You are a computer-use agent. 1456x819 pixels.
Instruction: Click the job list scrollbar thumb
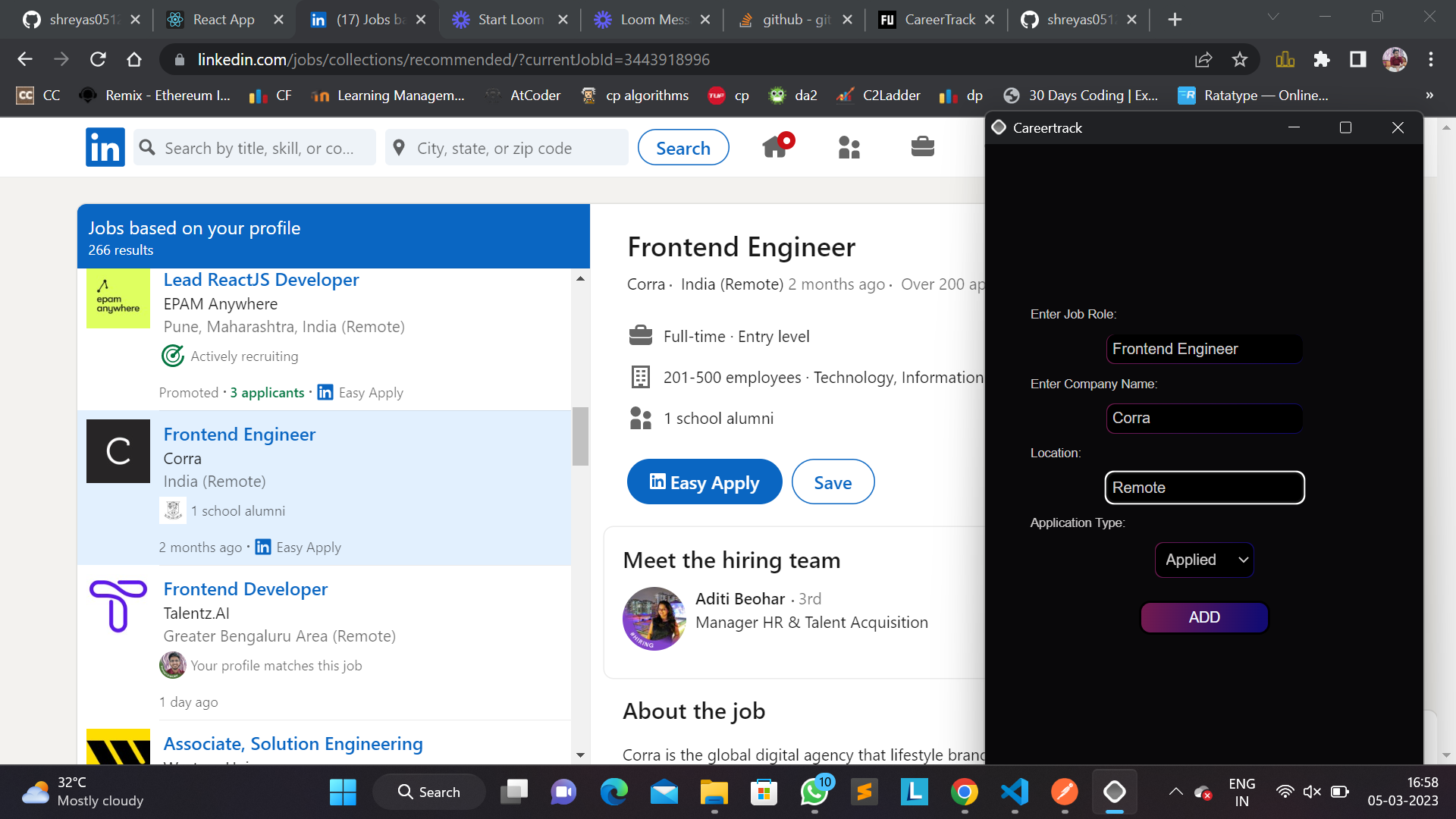pos(580,436)
